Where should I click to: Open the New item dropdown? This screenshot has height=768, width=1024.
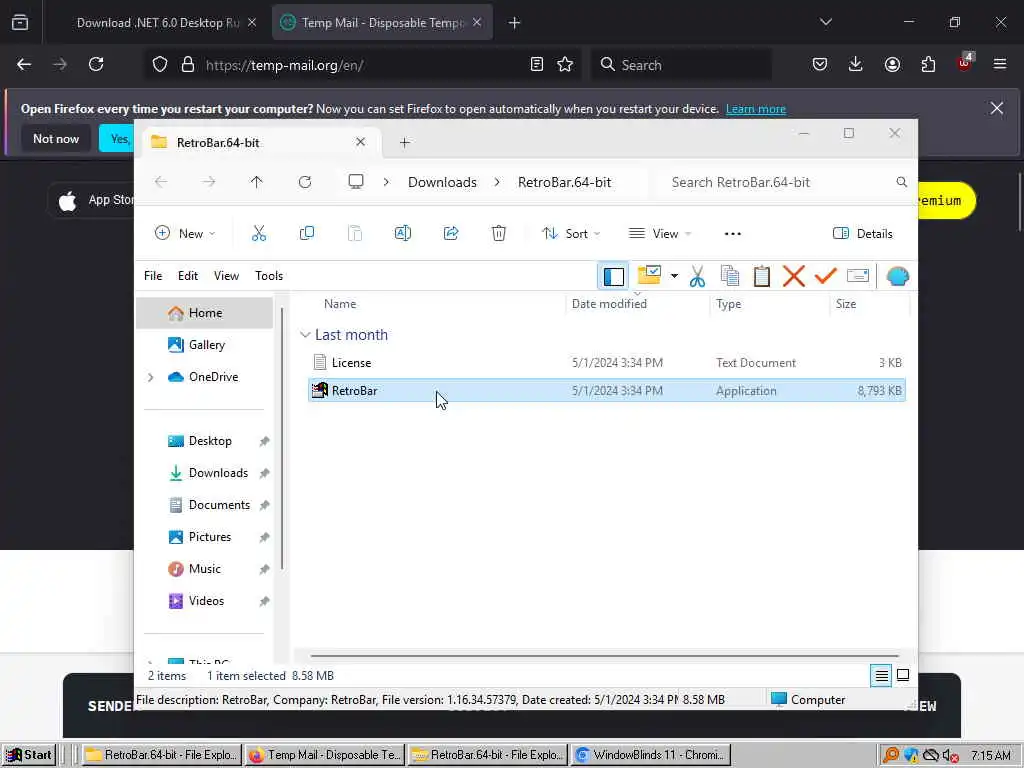click(185, 233)
